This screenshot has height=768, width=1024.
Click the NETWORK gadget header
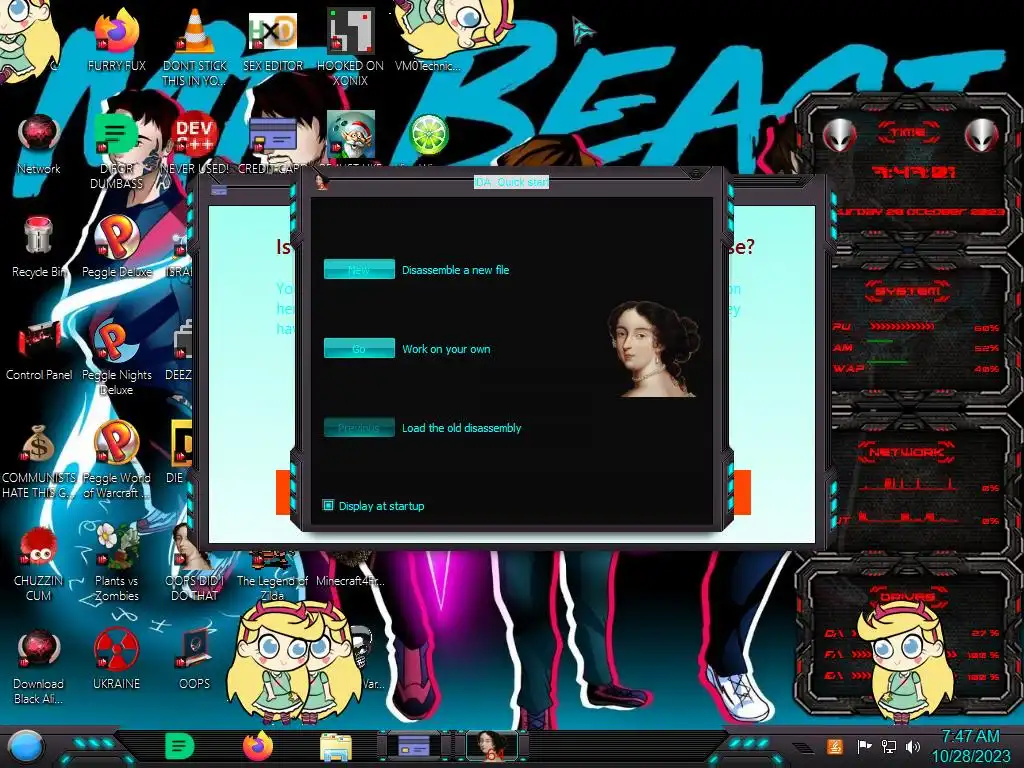[906, 452]
